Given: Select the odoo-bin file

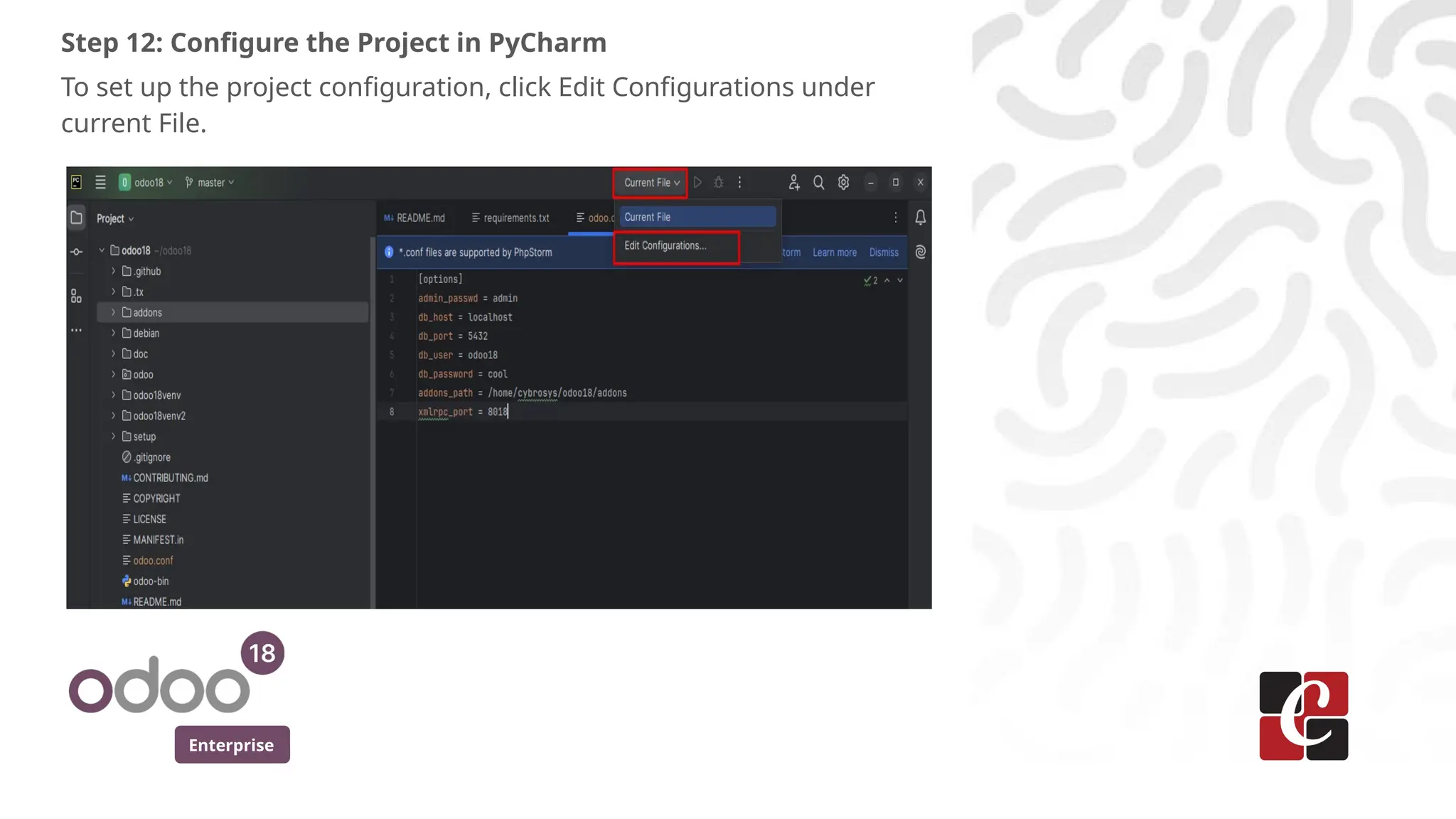Looking at the screenshot, I should tap(146, 581).
